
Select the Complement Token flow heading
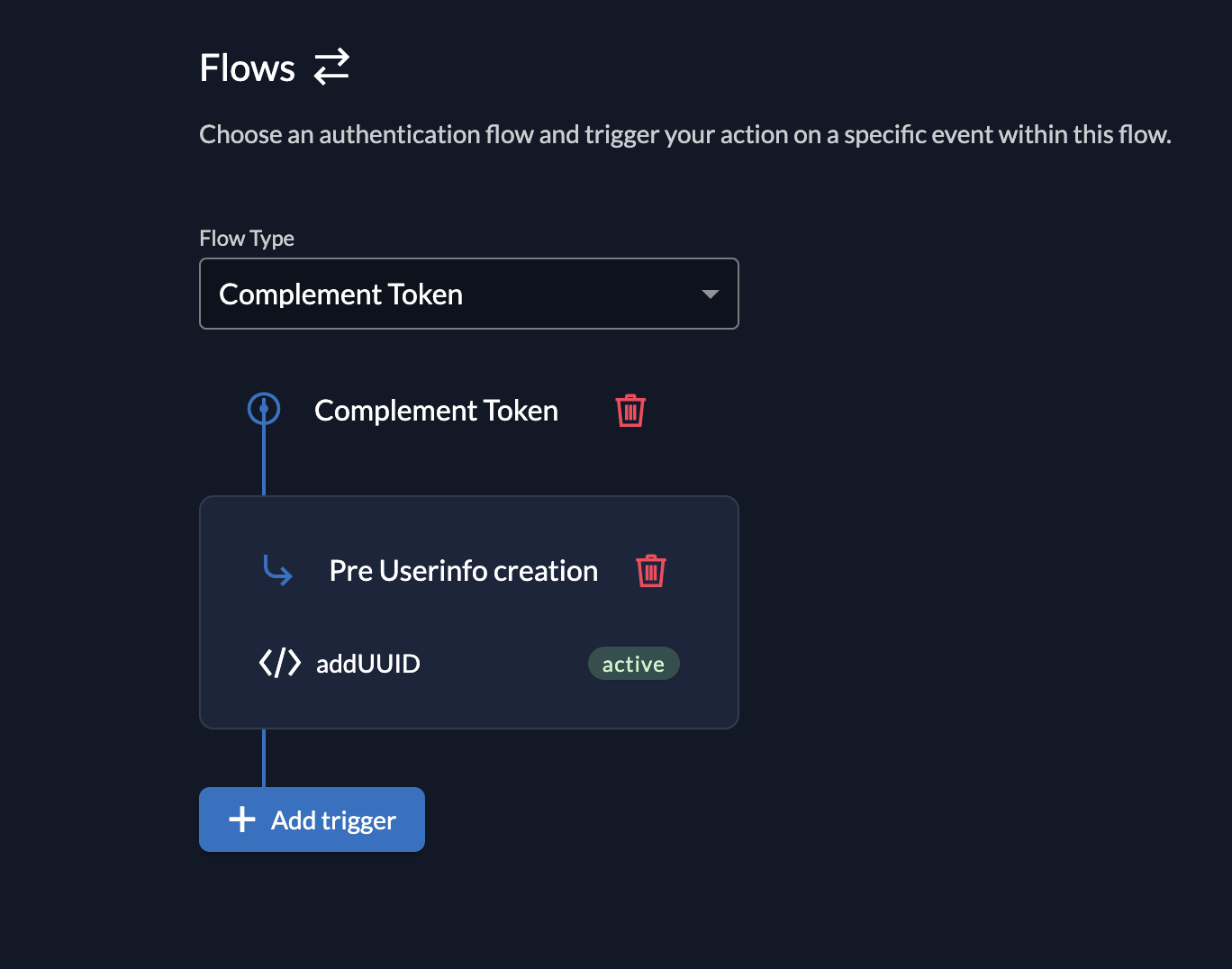coord(437,411)
